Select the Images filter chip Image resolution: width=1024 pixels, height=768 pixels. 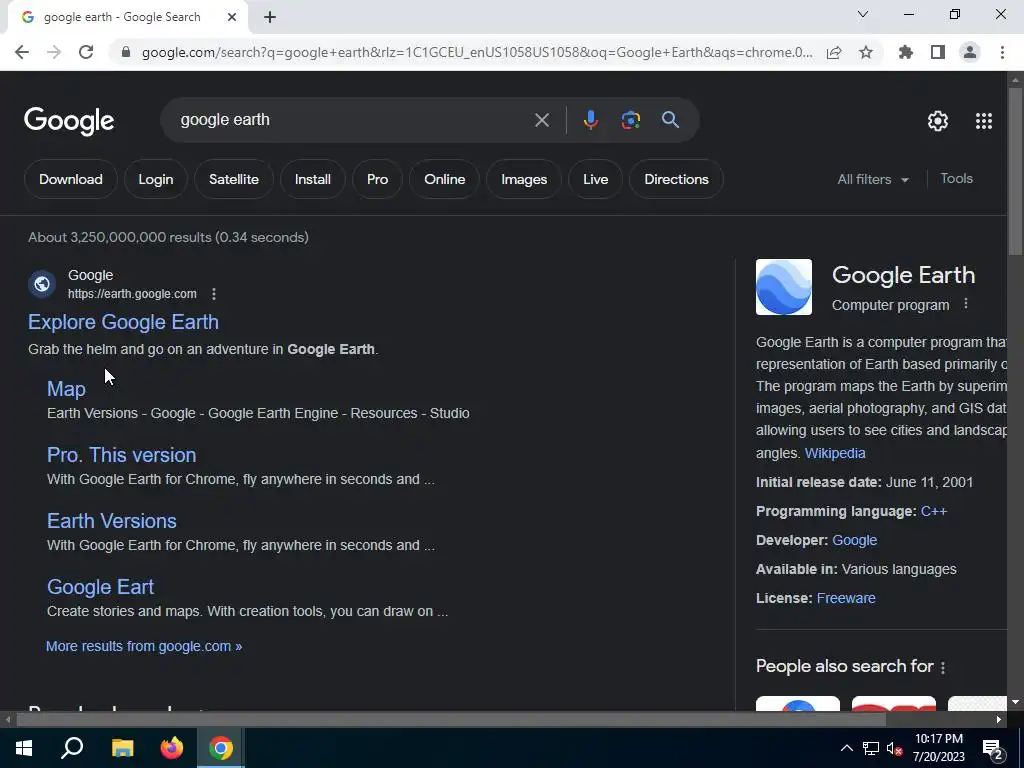pos(524,179)
